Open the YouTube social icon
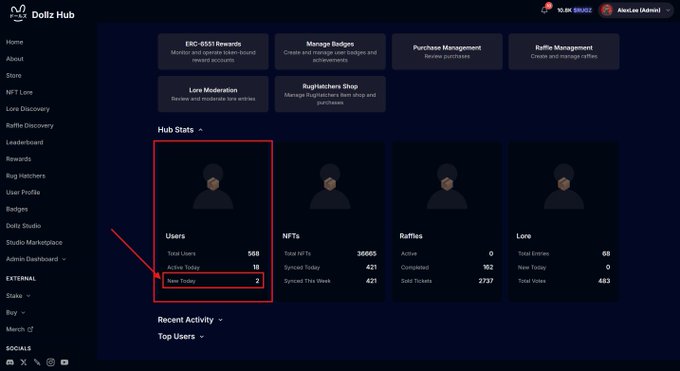 click(64, 362)
